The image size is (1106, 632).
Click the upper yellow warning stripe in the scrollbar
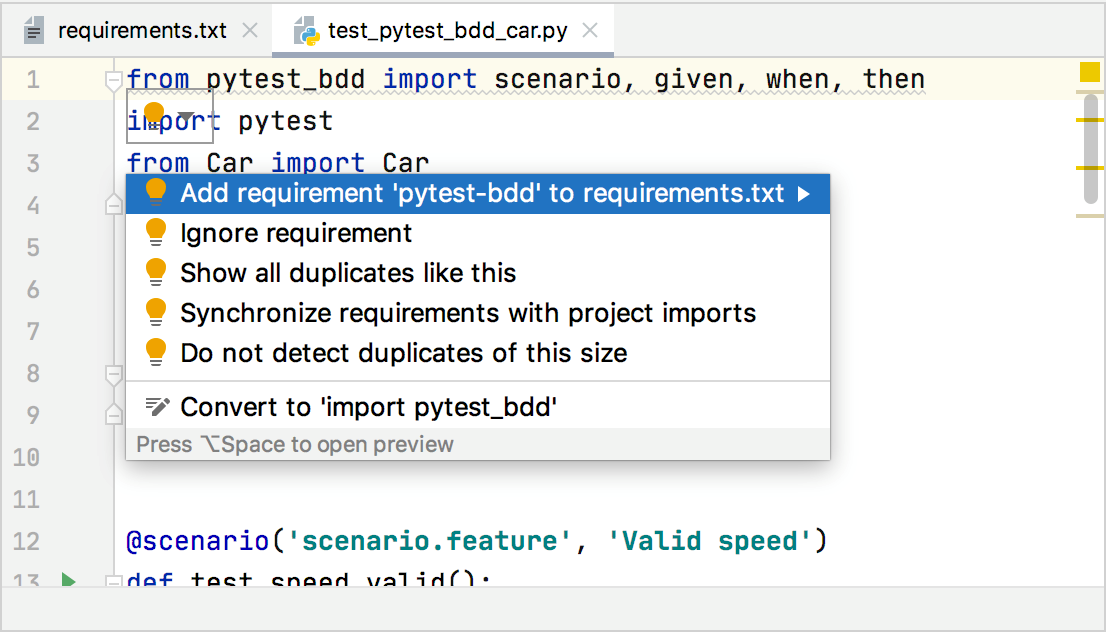(1089, 119)
